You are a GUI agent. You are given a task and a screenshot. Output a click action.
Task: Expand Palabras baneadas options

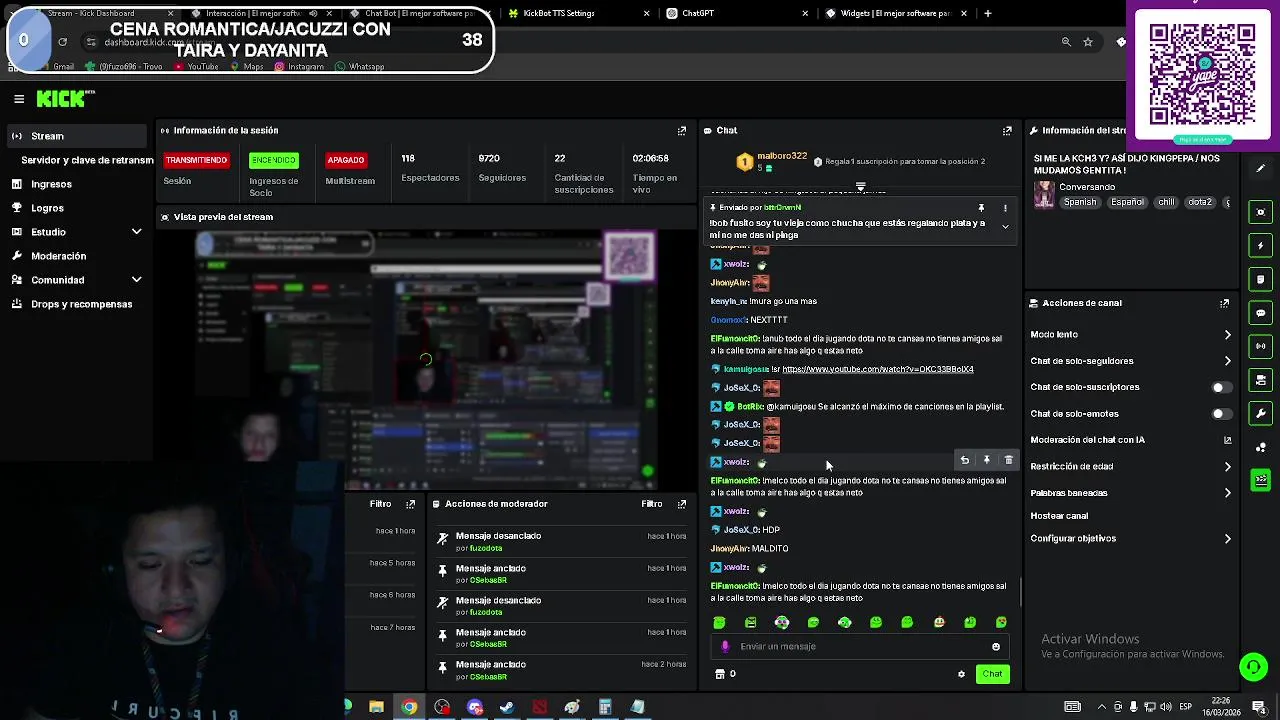pos(1228,493)
